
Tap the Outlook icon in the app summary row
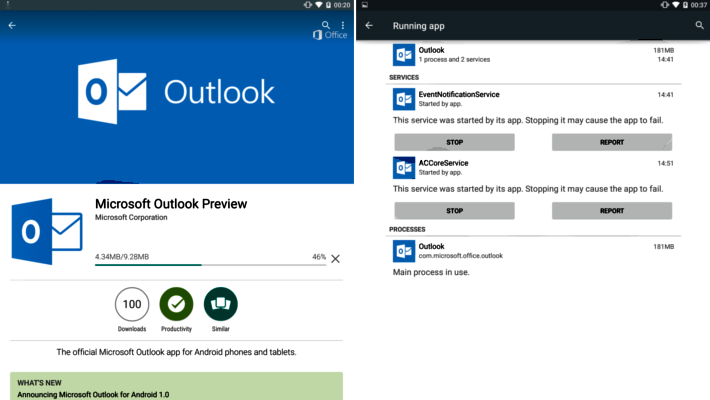403,55
